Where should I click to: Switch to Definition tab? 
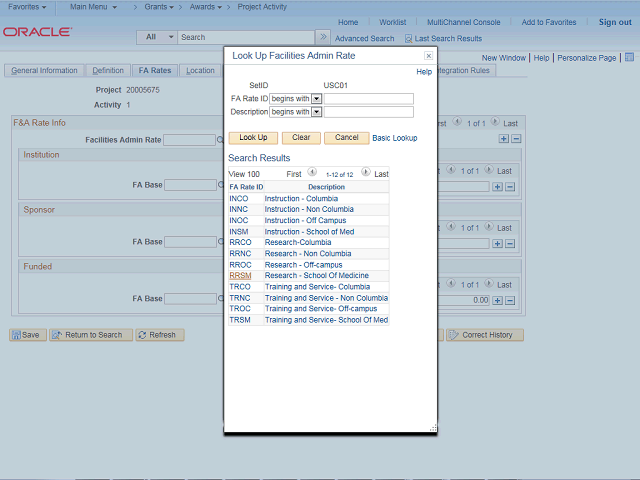pyautogui.click(x=108, y=71)
